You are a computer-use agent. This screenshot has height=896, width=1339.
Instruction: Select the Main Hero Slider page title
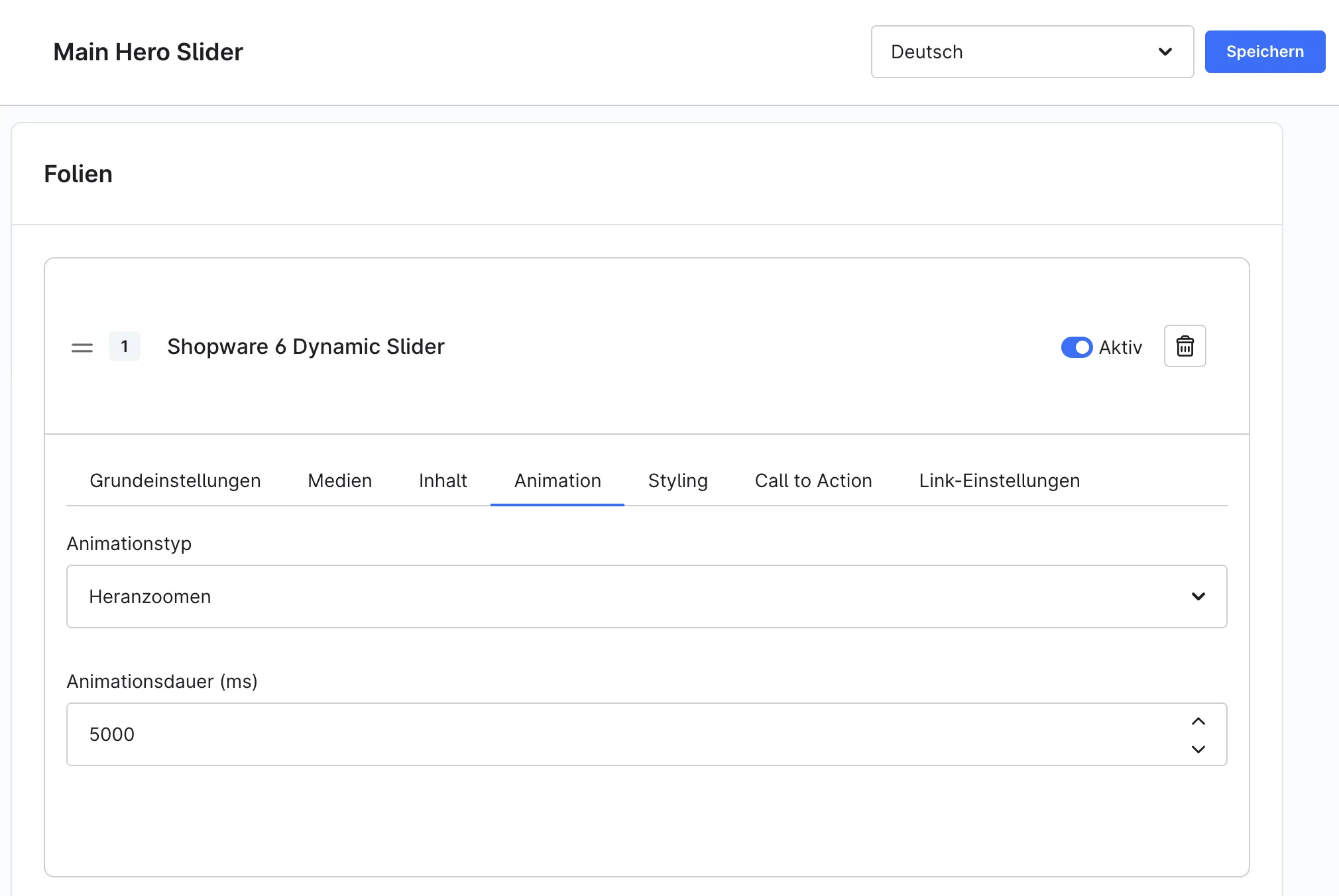tap(148, 52)
